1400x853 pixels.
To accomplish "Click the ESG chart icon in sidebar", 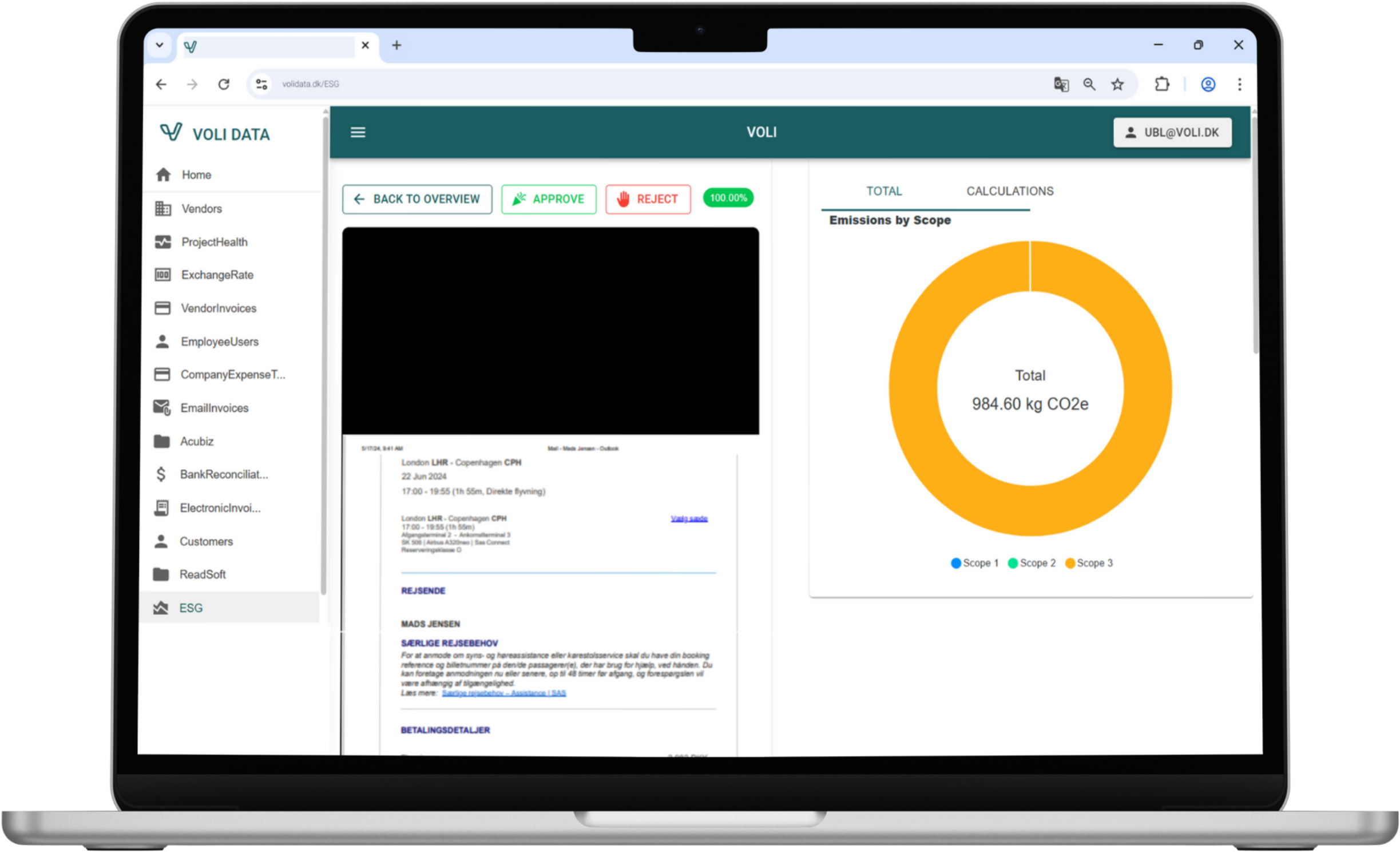I will [x=161, y=608].
